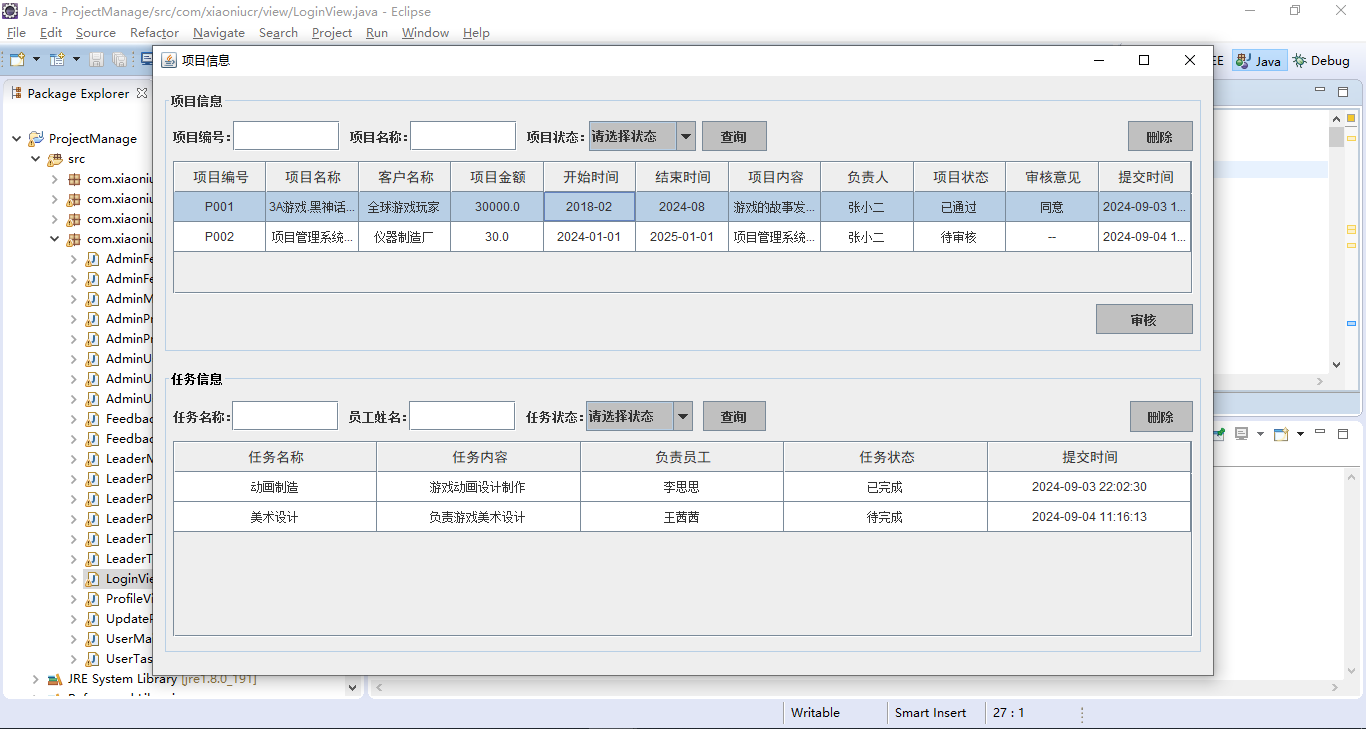Click the blue marker in the overview ruler
1366x729 pixels.
tap(1351, 323)
